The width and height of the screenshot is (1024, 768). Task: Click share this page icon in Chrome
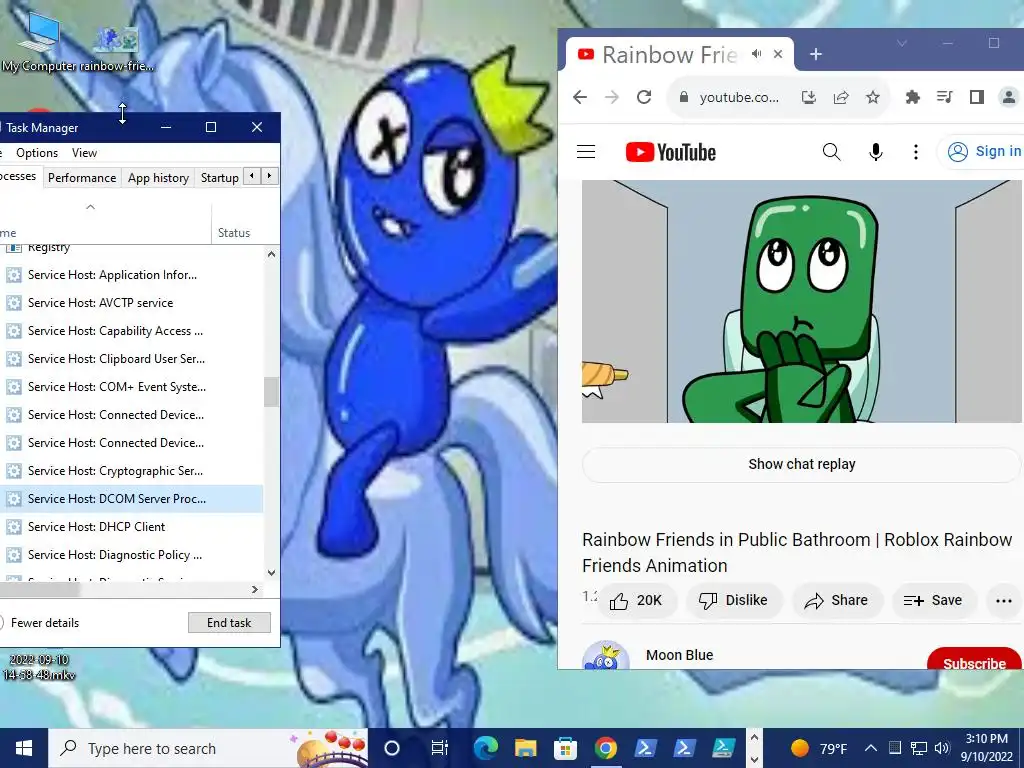pos(841,97)
